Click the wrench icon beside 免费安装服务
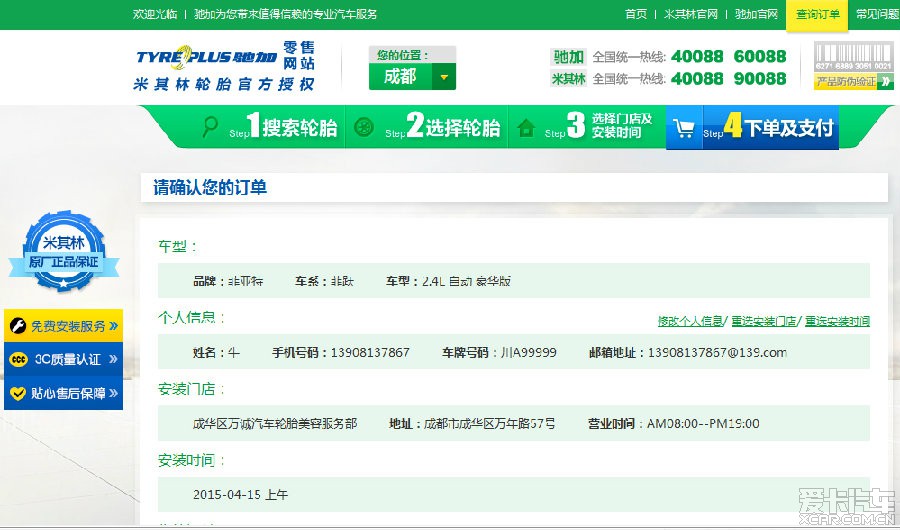 [x=18, y=326]
